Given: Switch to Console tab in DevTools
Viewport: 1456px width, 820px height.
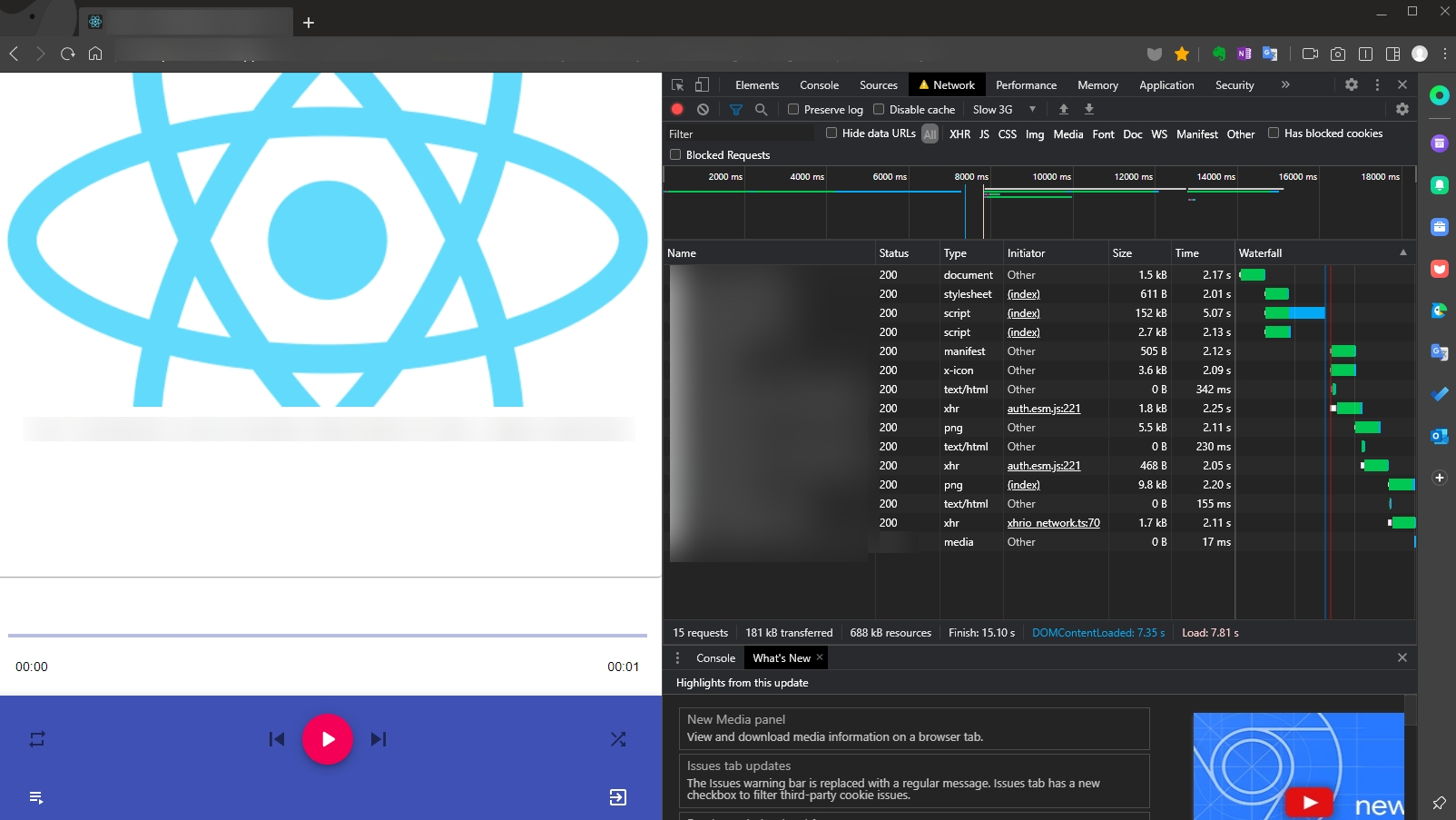Looking at the screenshot, I should coord(819,85).
